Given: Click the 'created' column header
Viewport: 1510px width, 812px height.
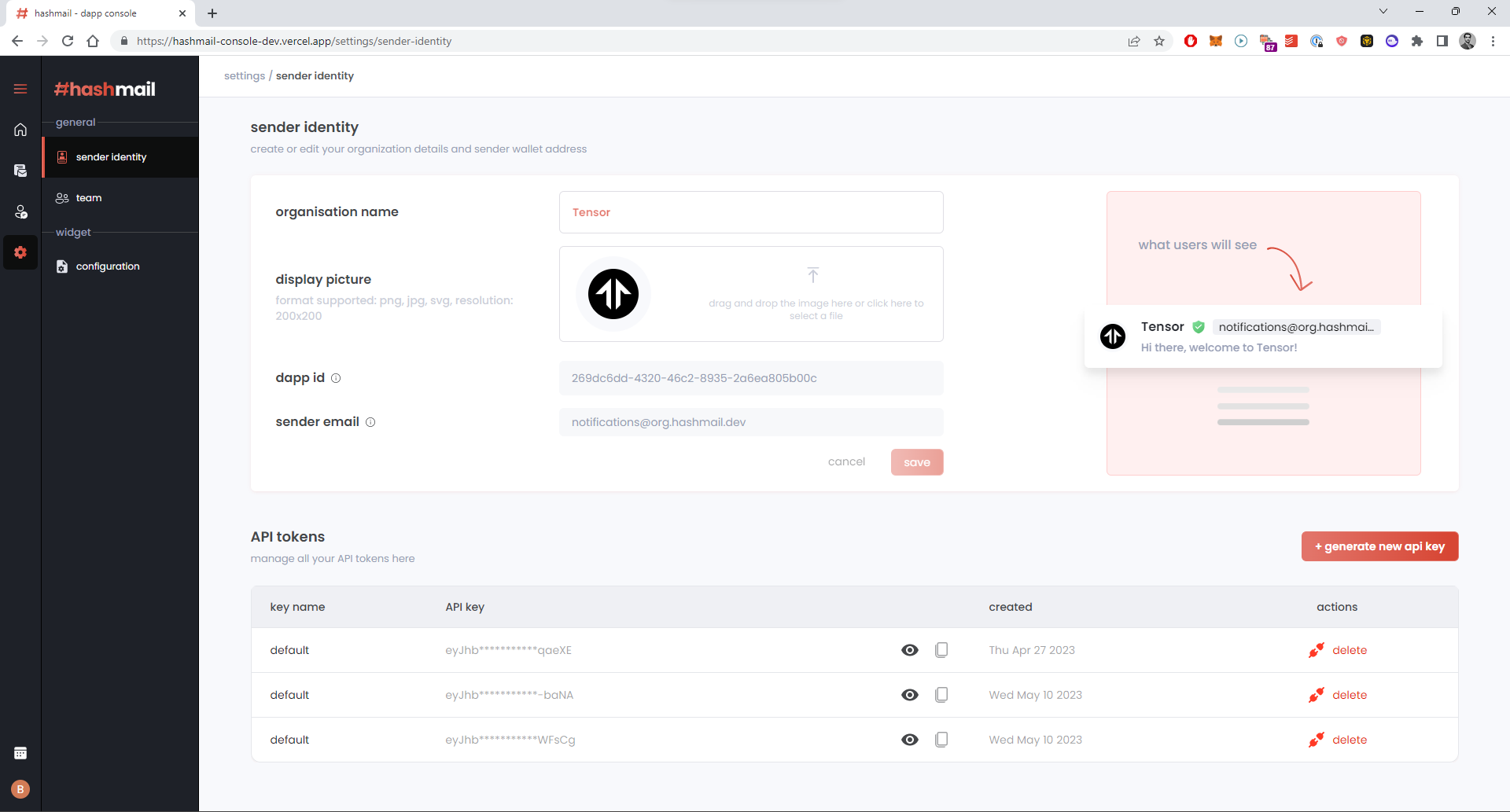Looking at the screenshot, I should pyautogui.click(x=1011, y=607).
